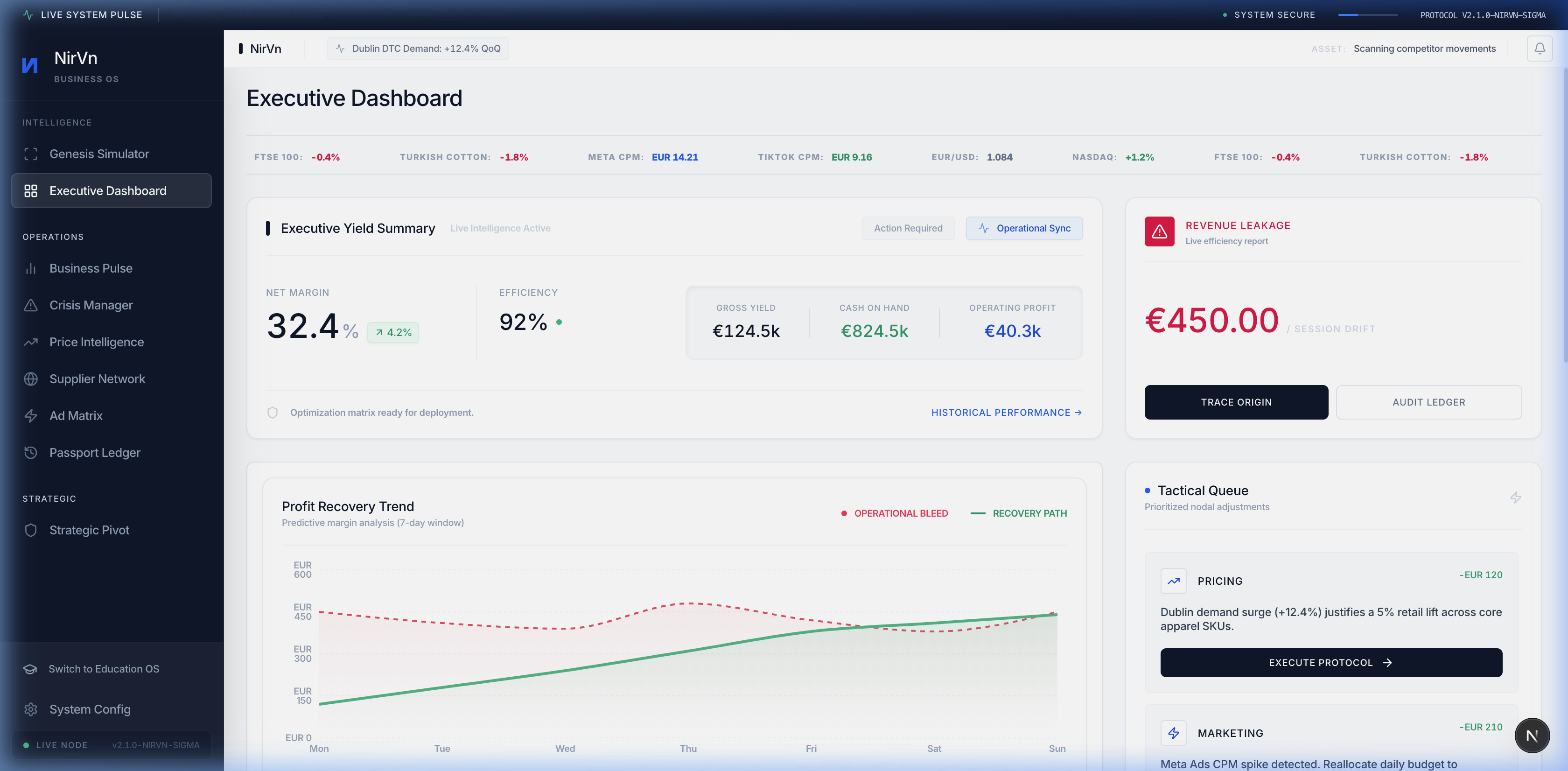Click the Supplier Network globe icon
Screen dimensions: 1568x771
pos(31,379)
